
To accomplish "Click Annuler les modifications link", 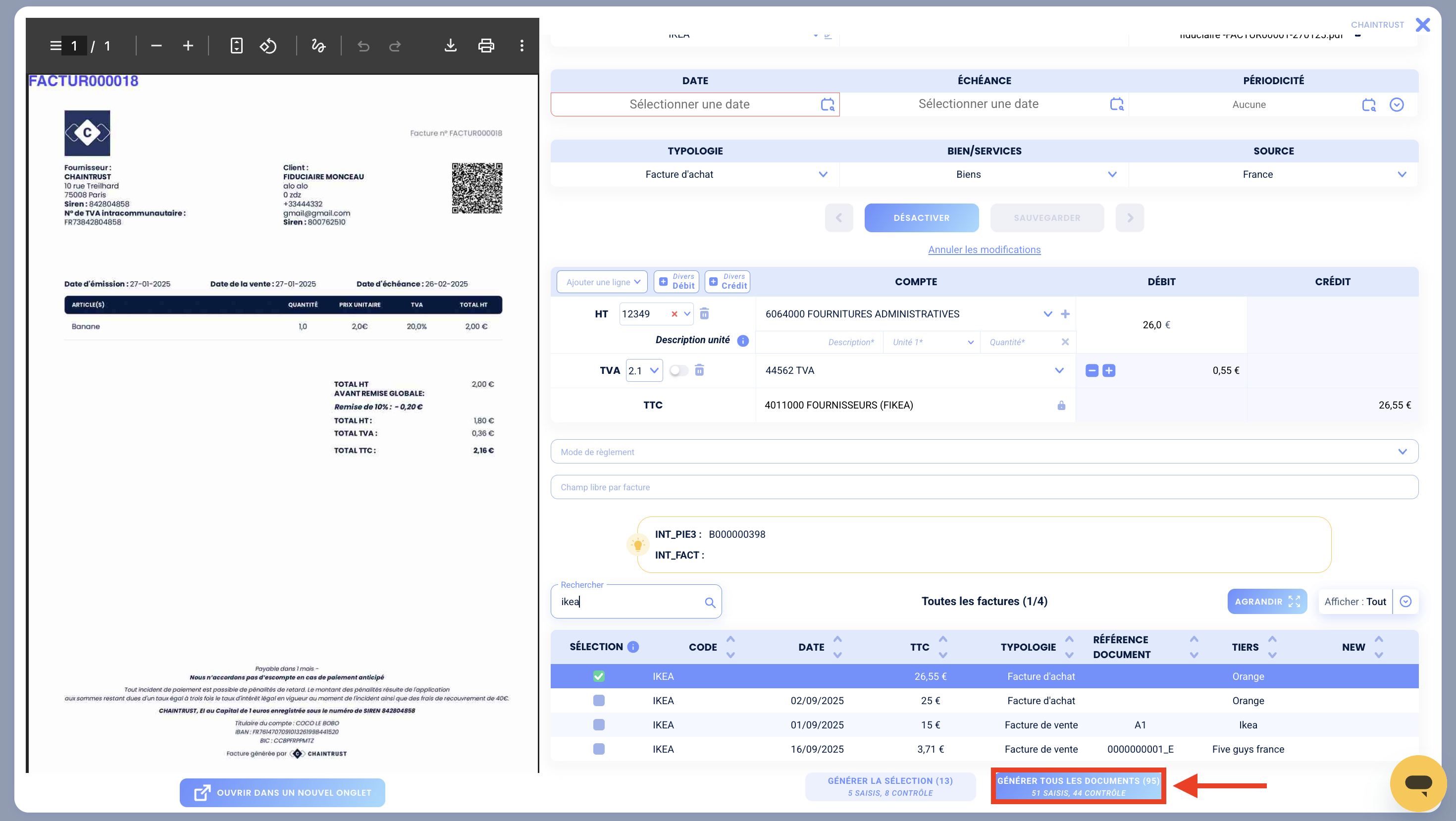I will (984, 250).
